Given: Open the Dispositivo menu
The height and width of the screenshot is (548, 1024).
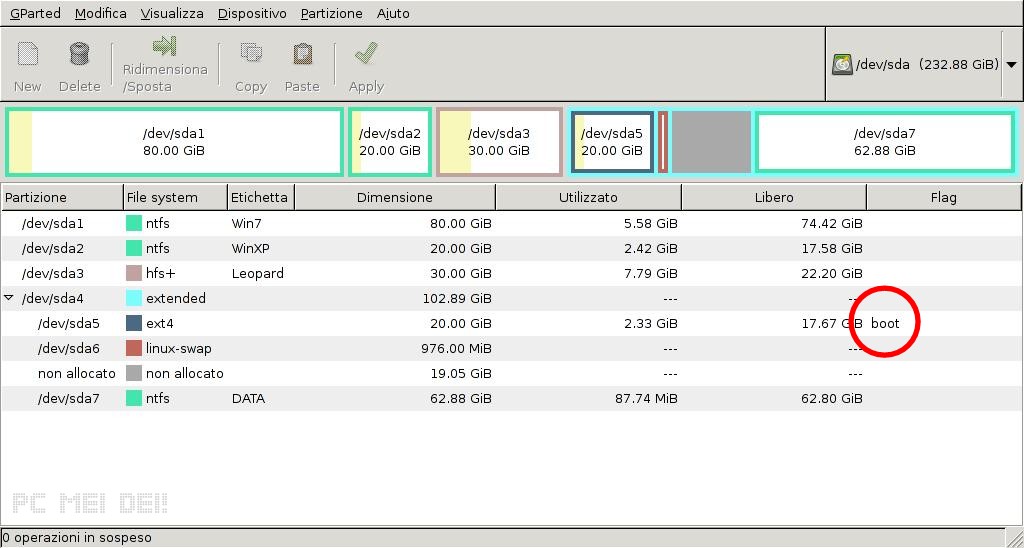Looking at the screenshot, I should pos(252,13).
